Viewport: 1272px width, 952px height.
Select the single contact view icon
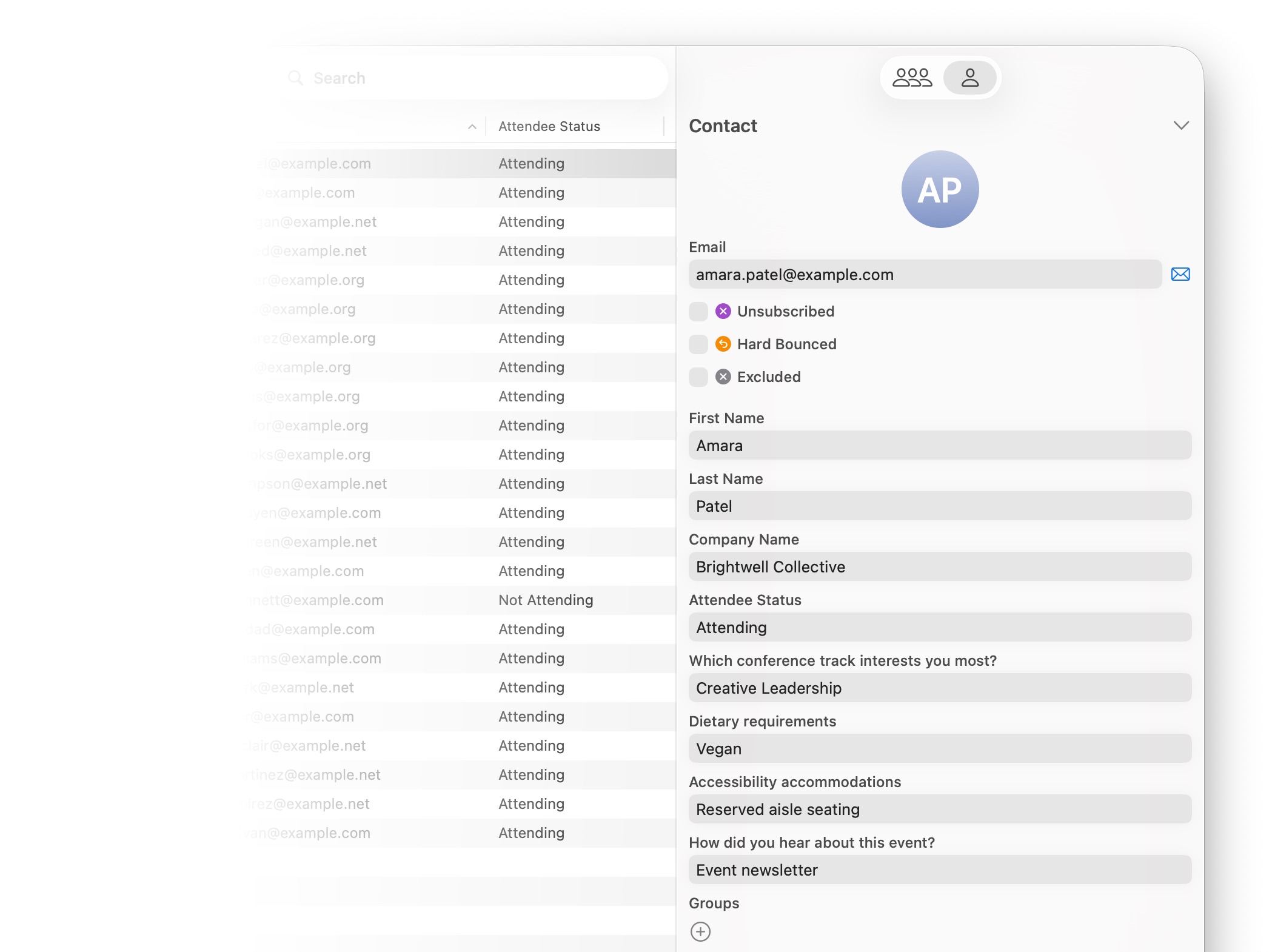coord(969,78)
